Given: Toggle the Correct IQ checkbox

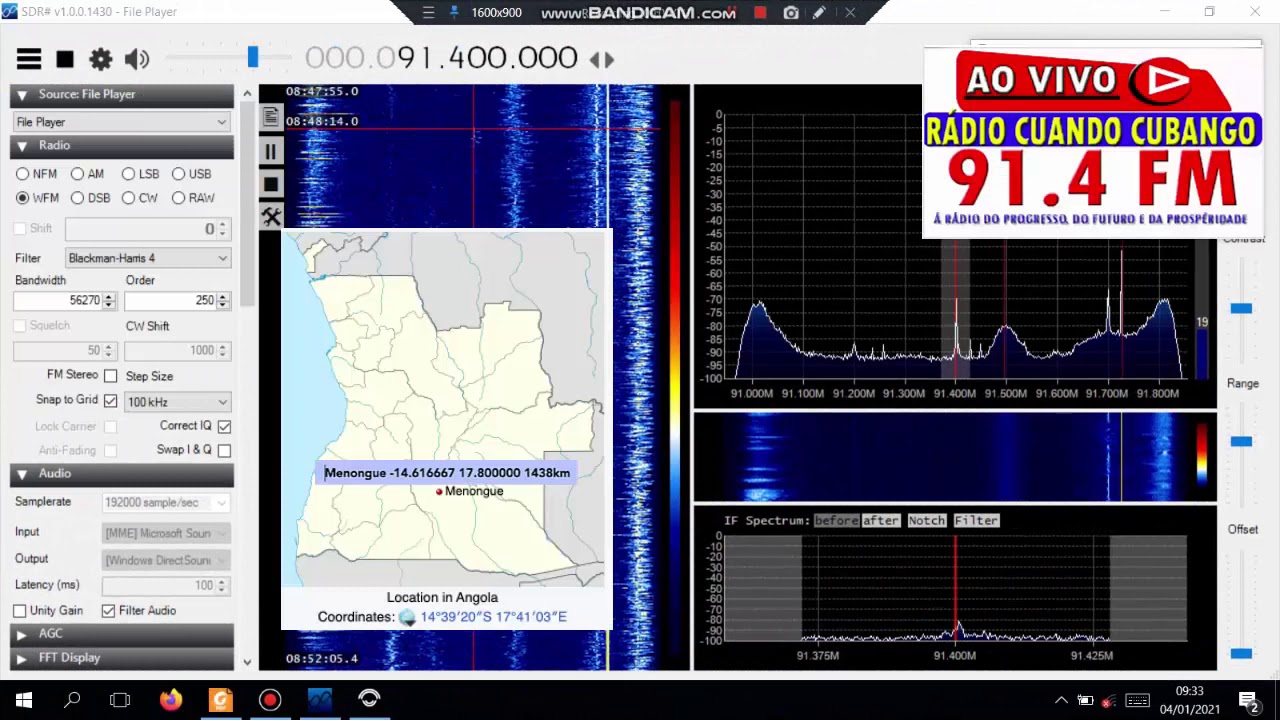Looking at the screenshot, I should [224, 427].
